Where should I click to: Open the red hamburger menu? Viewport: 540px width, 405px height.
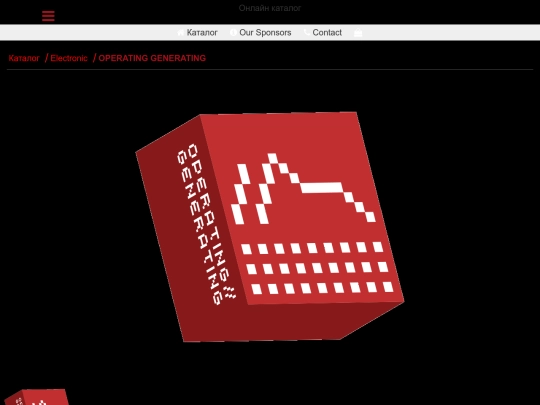pyautogui.click(x=48, y=16)
